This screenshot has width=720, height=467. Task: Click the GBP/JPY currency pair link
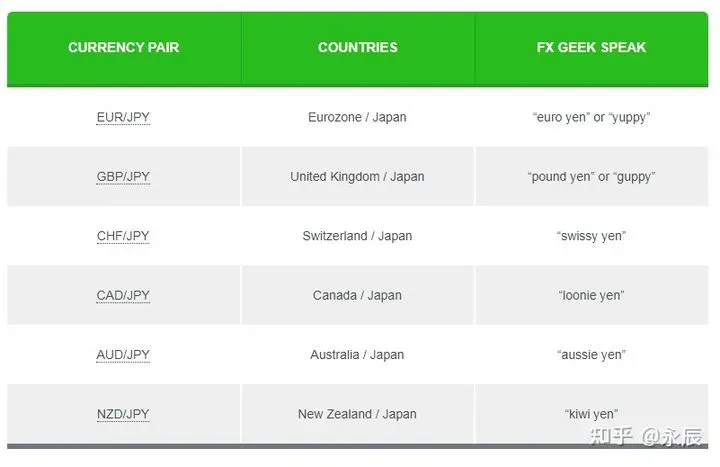(123, 177)
